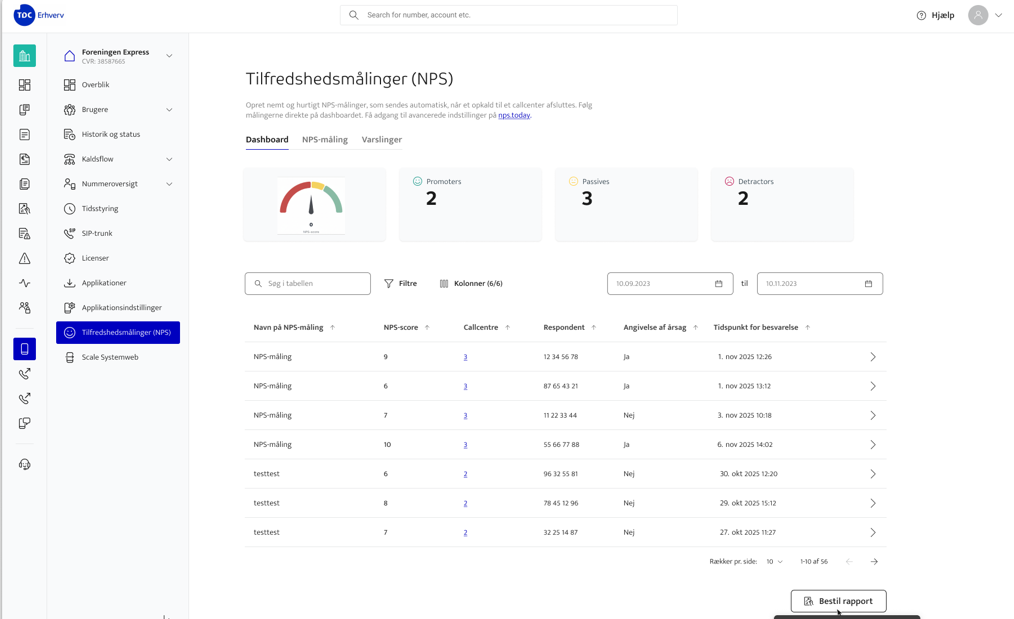The height and width of the screenshot is (619, 1014).
Task: Open row details arrow for 29. okt 2025 15:12
Action: 873,503
